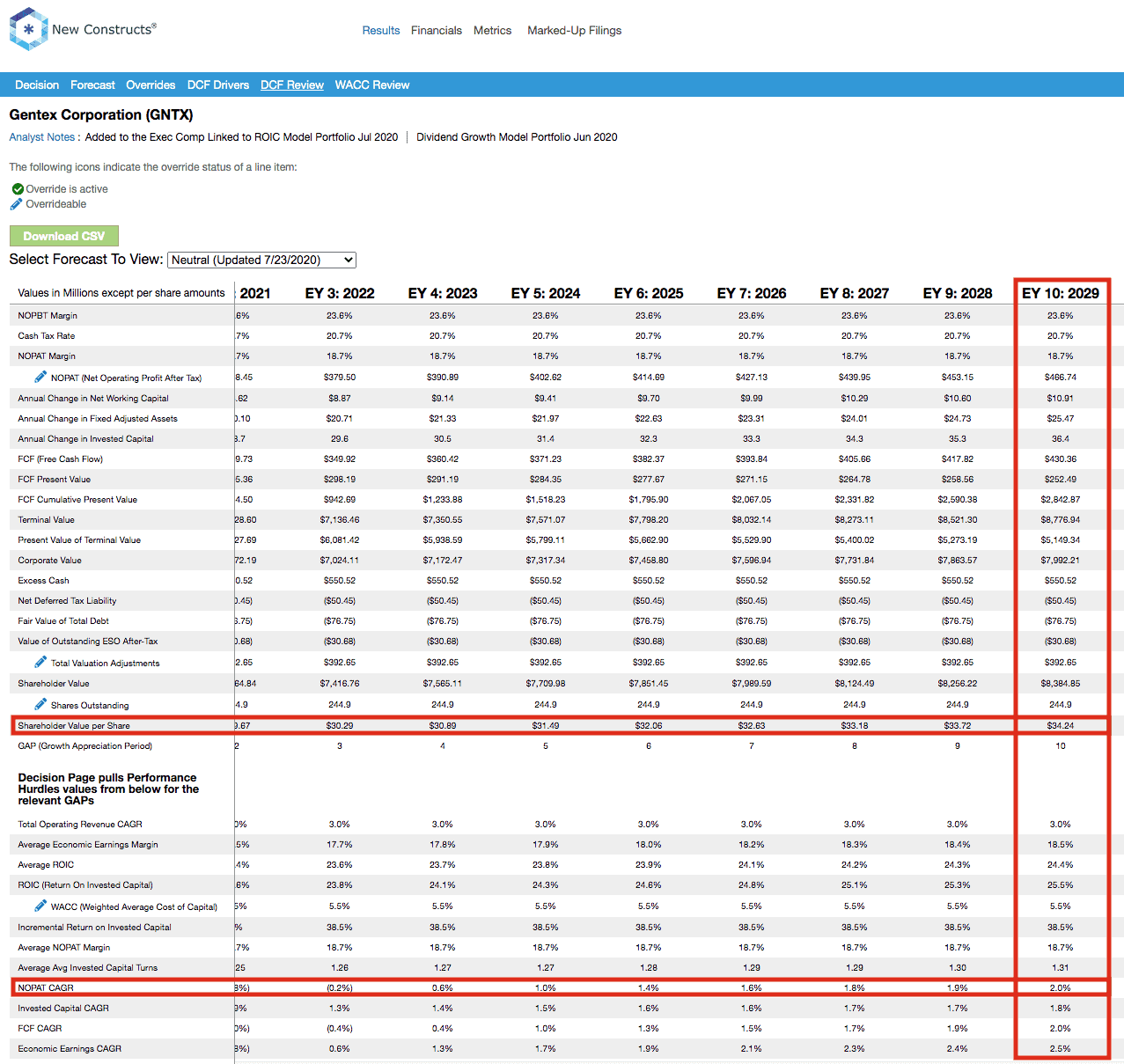The width and height of the screenshot is (1124, 1064).
Task: Click the NOPAT CAGR row label
Action: coord(46,987)
